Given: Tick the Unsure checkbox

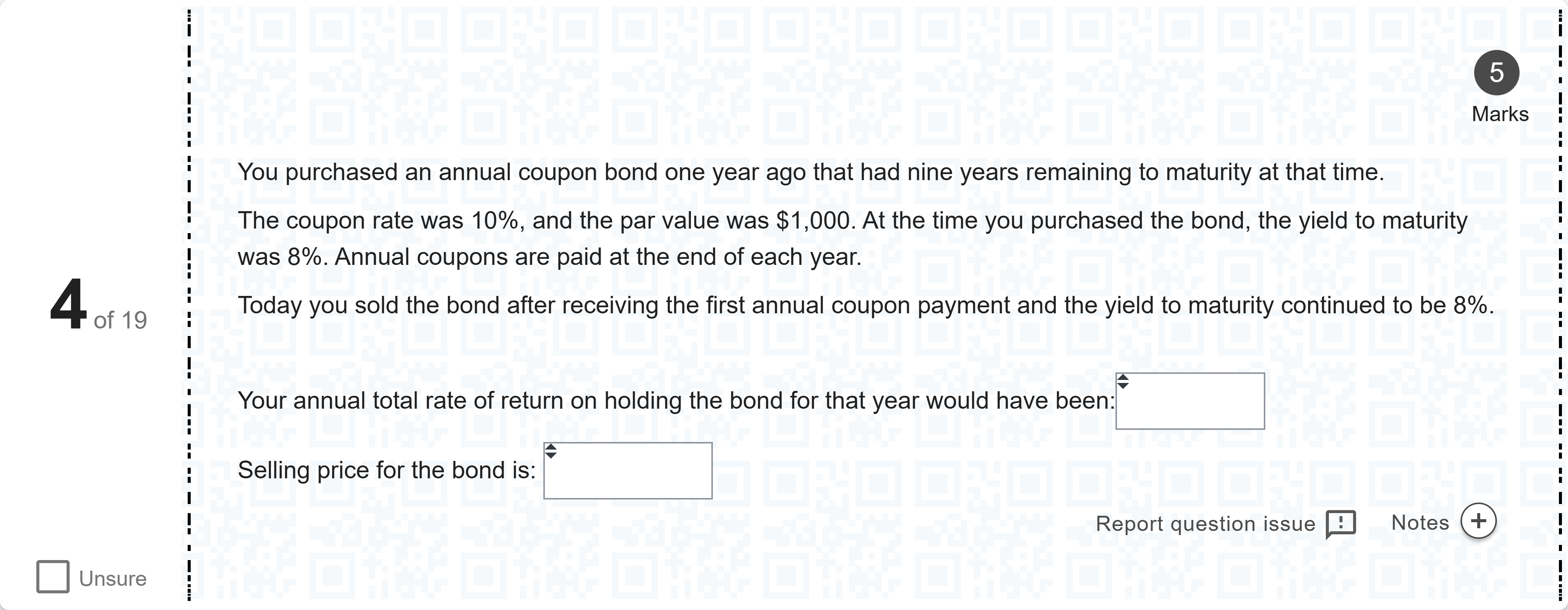Looking at the screenshot, I should (x=53, y=577).
